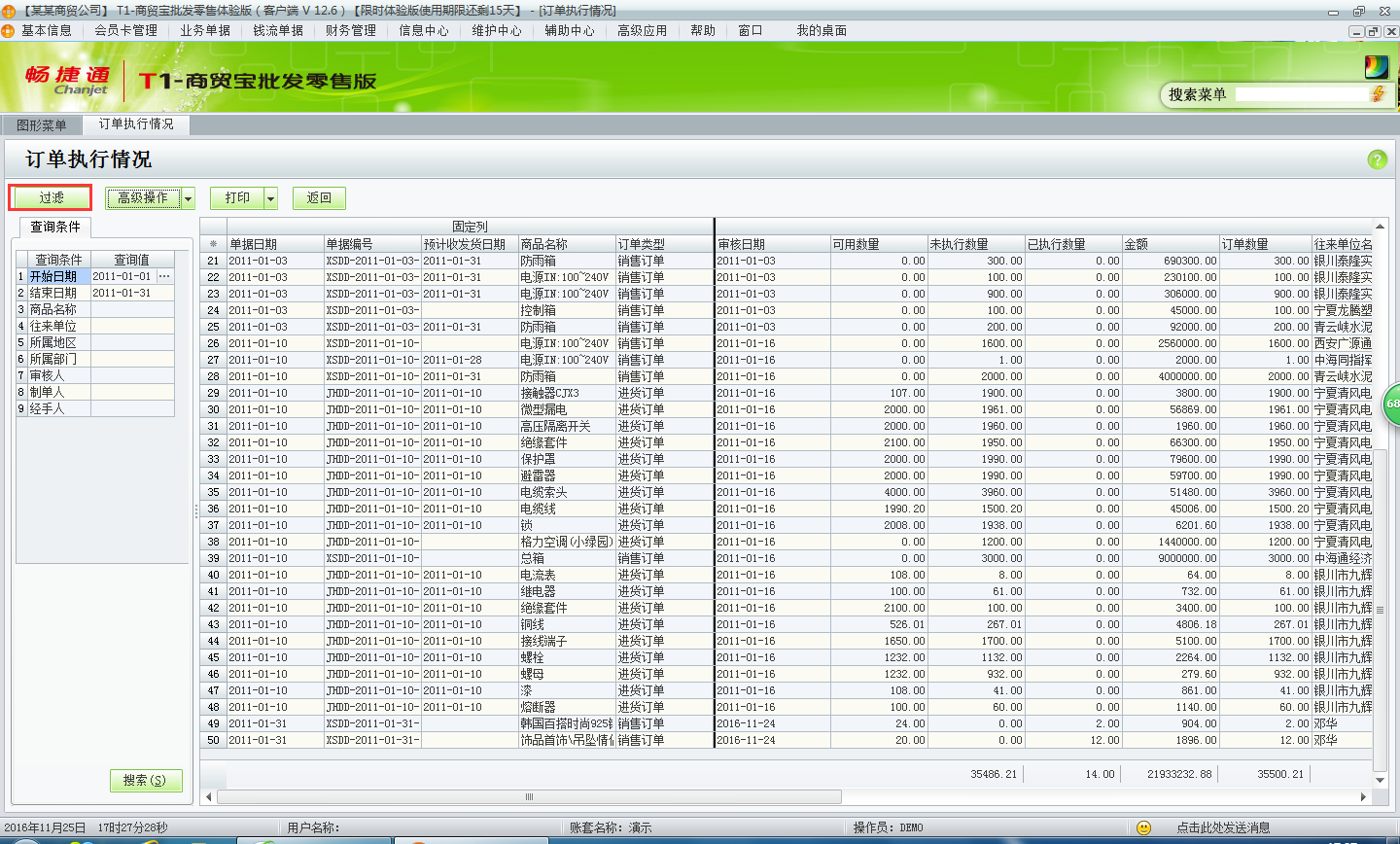Open the ellipsis picker for 开始日期
1400x844 pixels.
pos(164,277)
